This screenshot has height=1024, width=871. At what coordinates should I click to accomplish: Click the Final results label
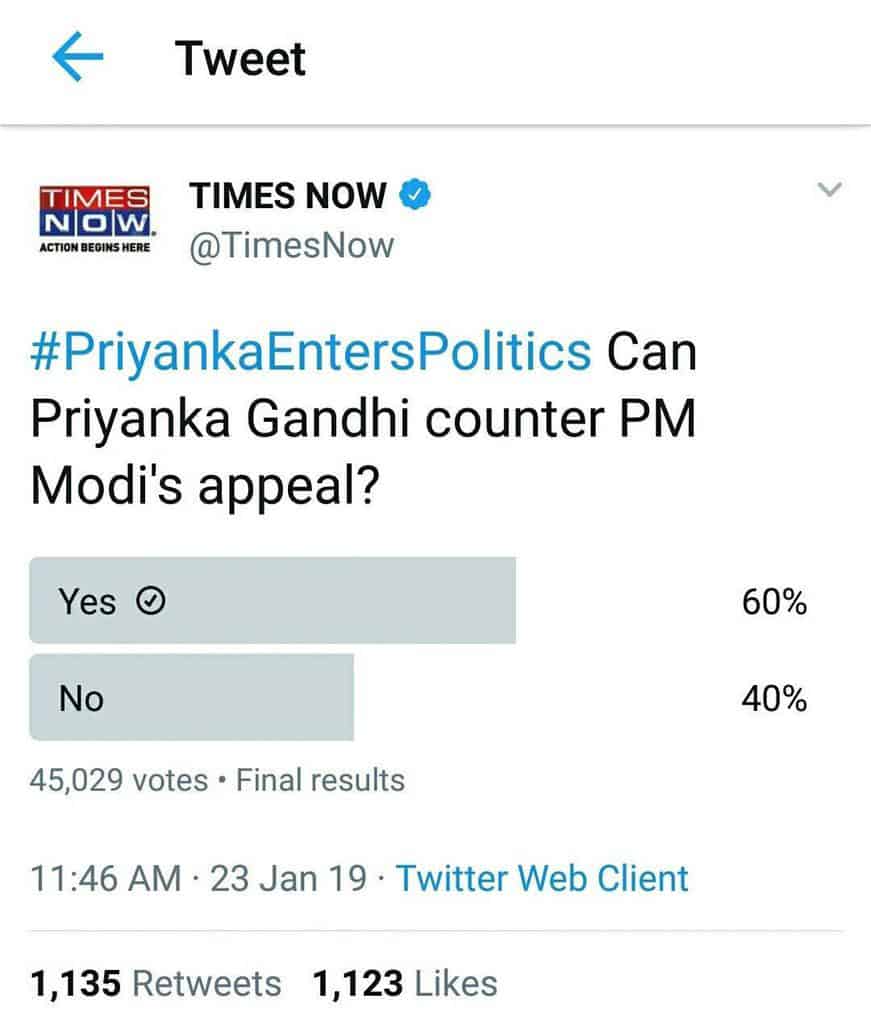(320, 779)
